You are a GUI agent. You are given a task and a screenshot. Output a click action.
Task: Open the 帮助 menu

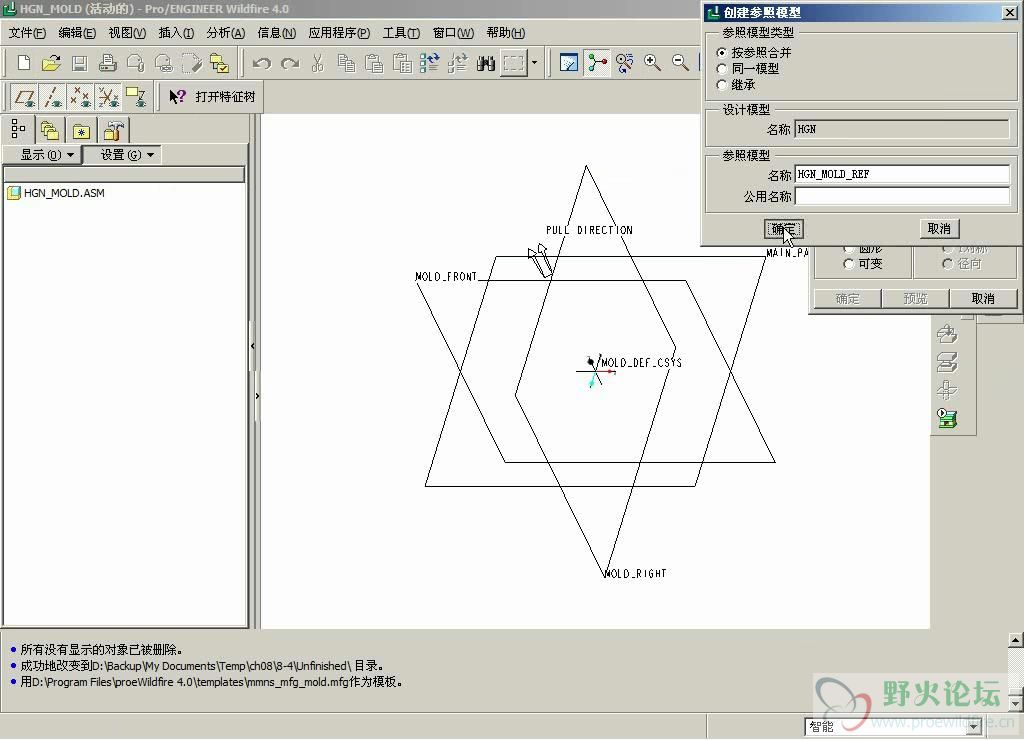(x=505, y=33)
